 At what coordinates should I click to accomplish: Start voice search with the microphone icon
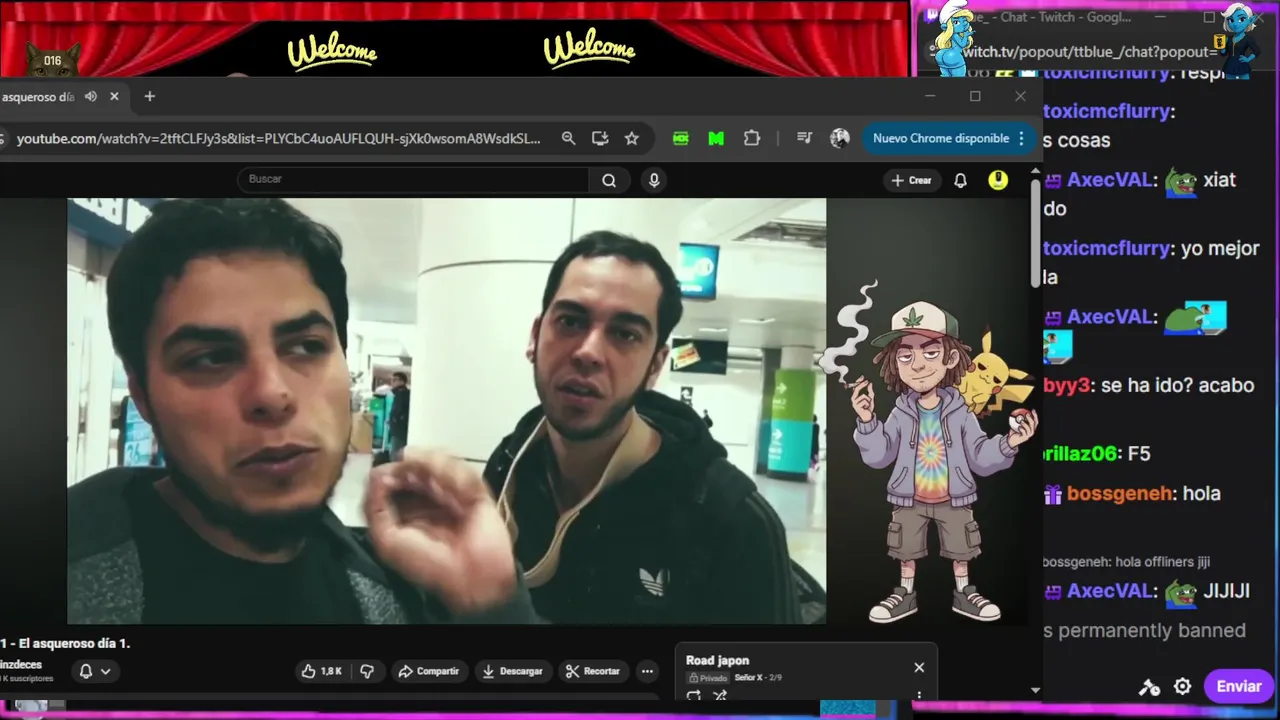point(654,180)
